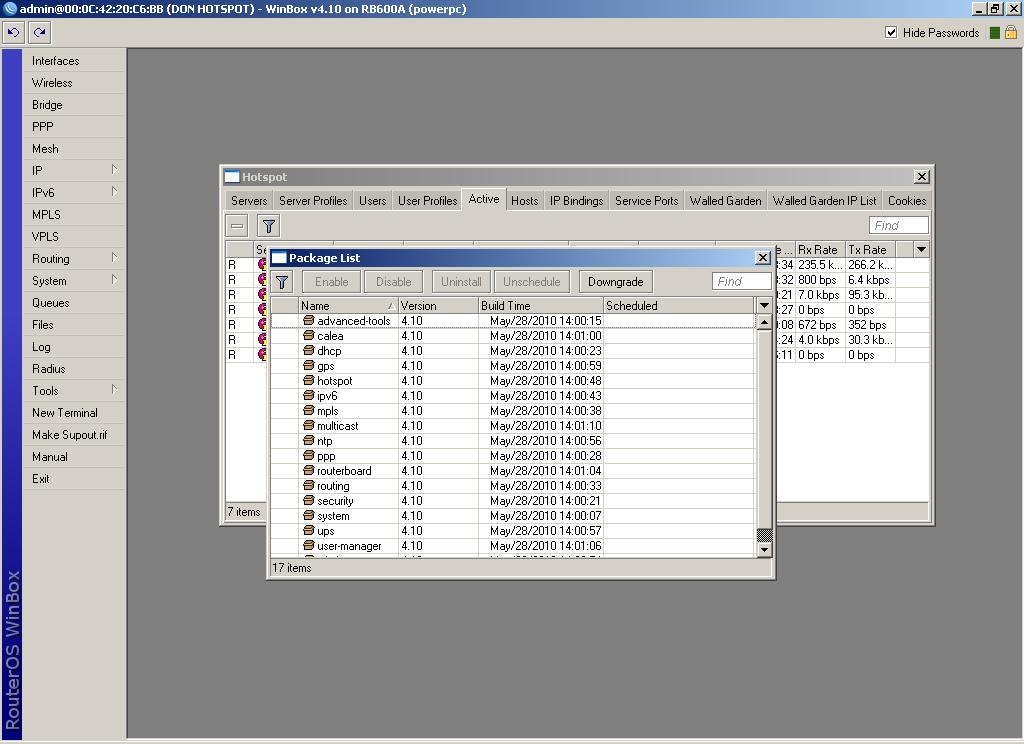Switch to the Server Profiles tab
The height and width of the screenshot is (744, 1024).
313,201
